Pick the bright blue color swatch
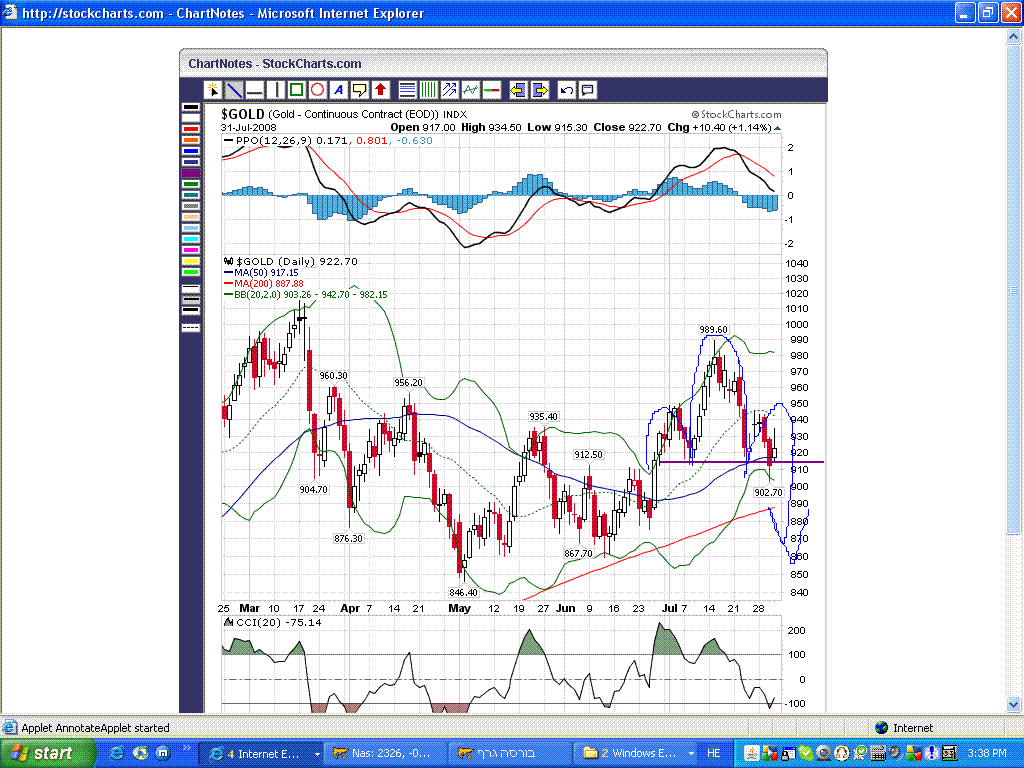The height and width of the screenshot is (768, 1024). tap(191, 152)
